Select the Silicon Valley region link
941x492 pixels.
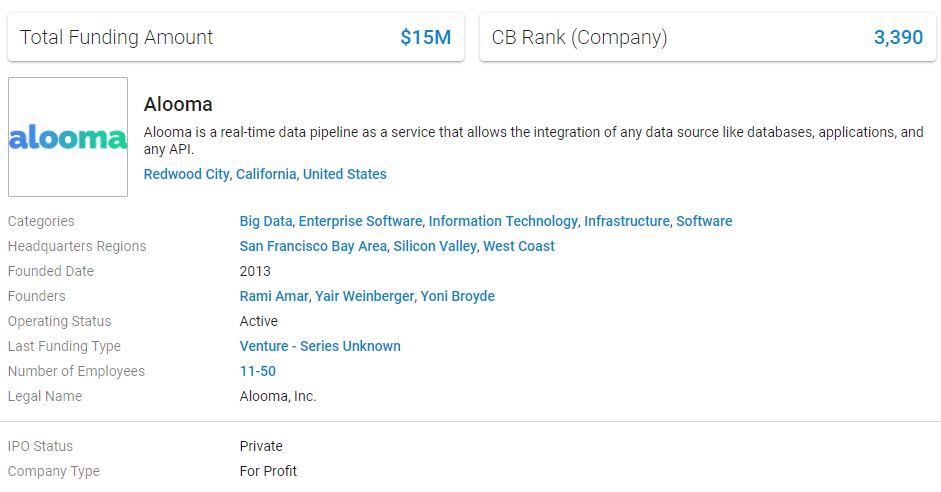pos(435,246)
